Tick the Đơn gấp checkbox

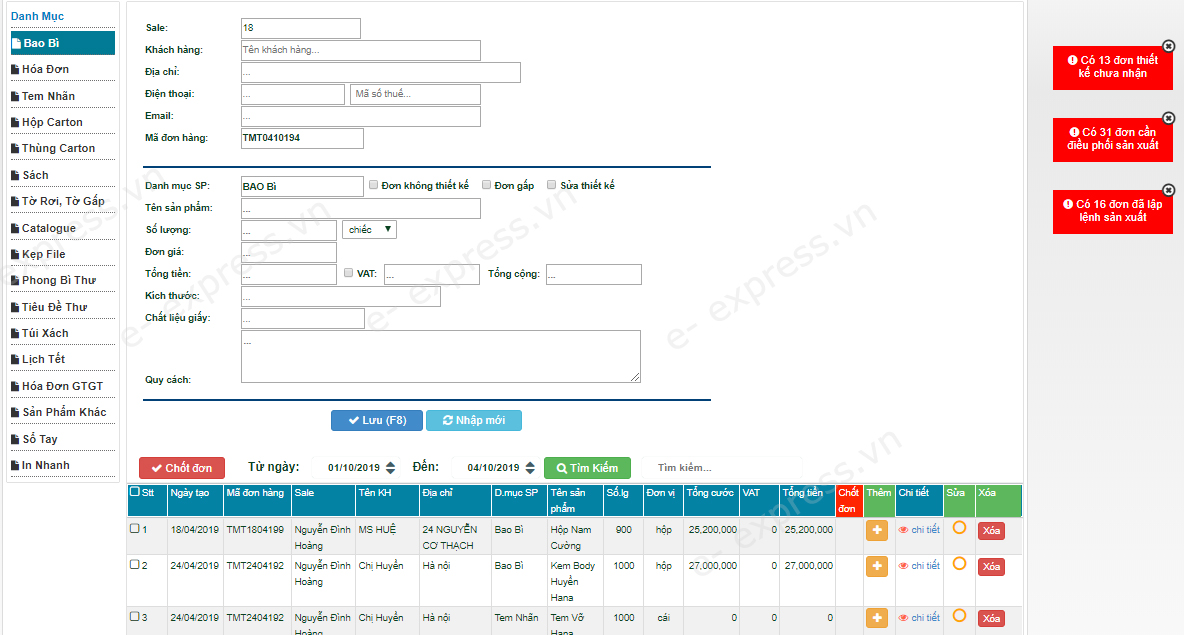pyautogui.click(x=487, y=185)
